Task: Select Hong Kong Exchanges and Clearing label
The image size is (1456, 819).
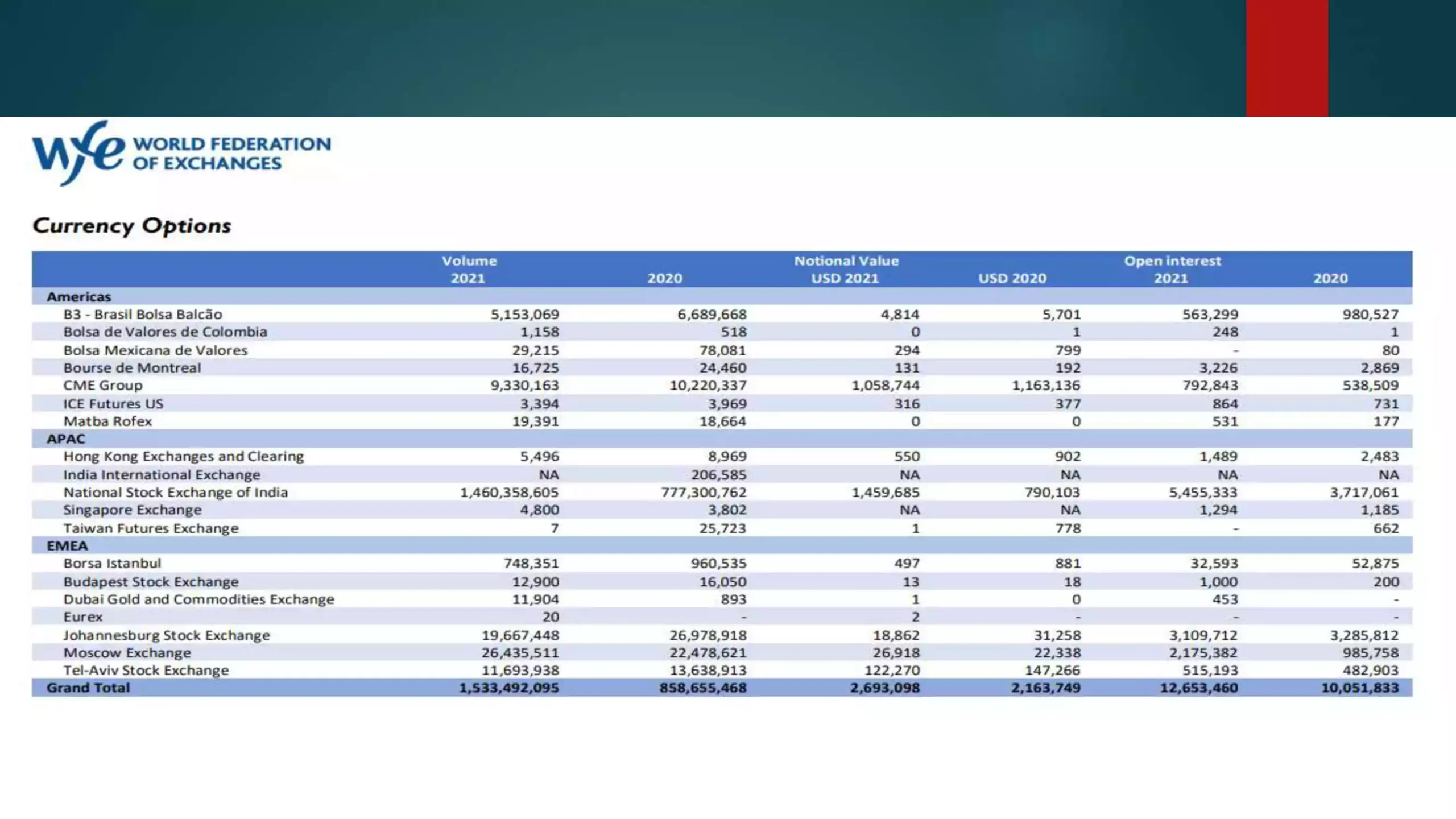Action: [x=184, y=457]
